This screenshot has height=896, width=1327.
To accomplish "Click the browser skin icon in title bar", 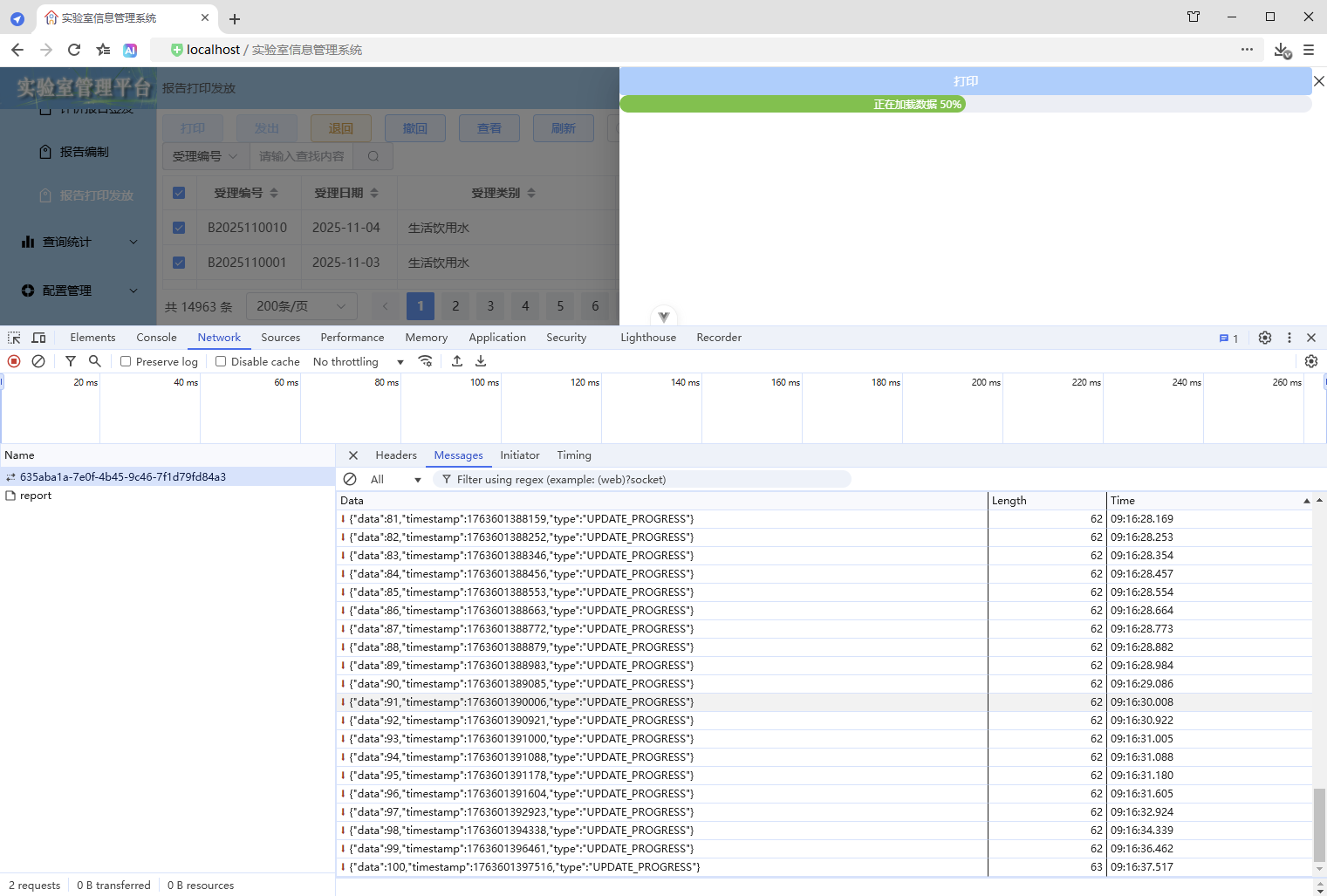I will click(1194, 17).
